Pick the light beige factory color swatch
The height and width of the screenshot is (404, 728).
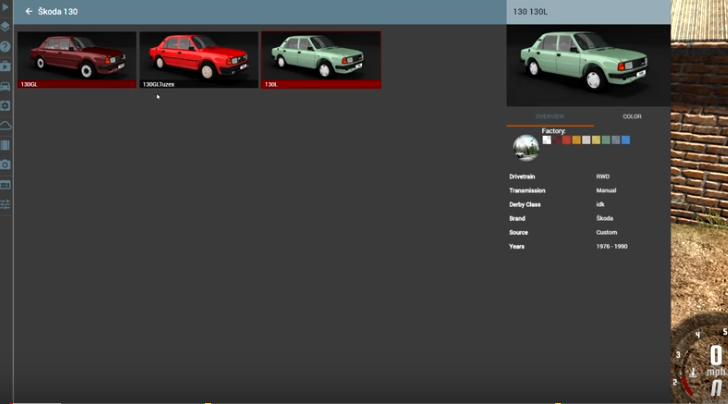click(586, 140)
